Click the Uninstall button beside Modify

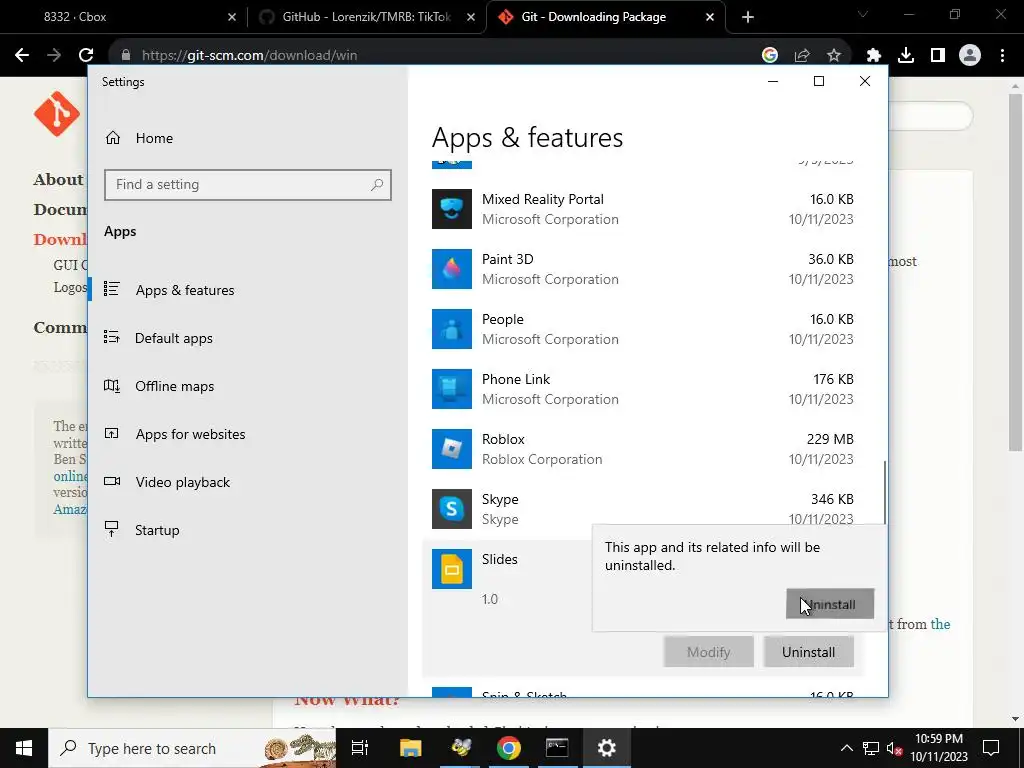coord(808,652)
